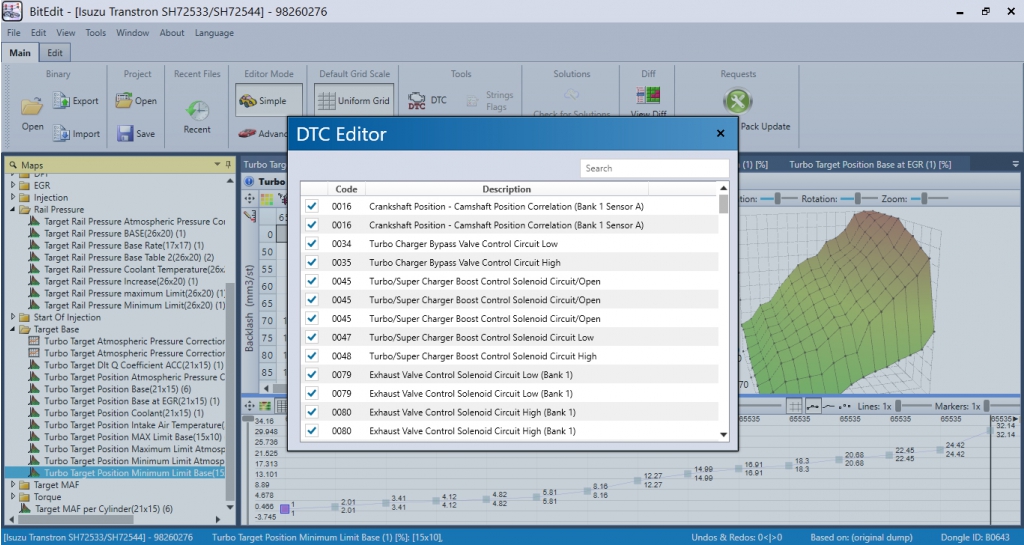Open binary file with folder icon
This screenshot has height=545, width=1024.
[x=31, y=104]
